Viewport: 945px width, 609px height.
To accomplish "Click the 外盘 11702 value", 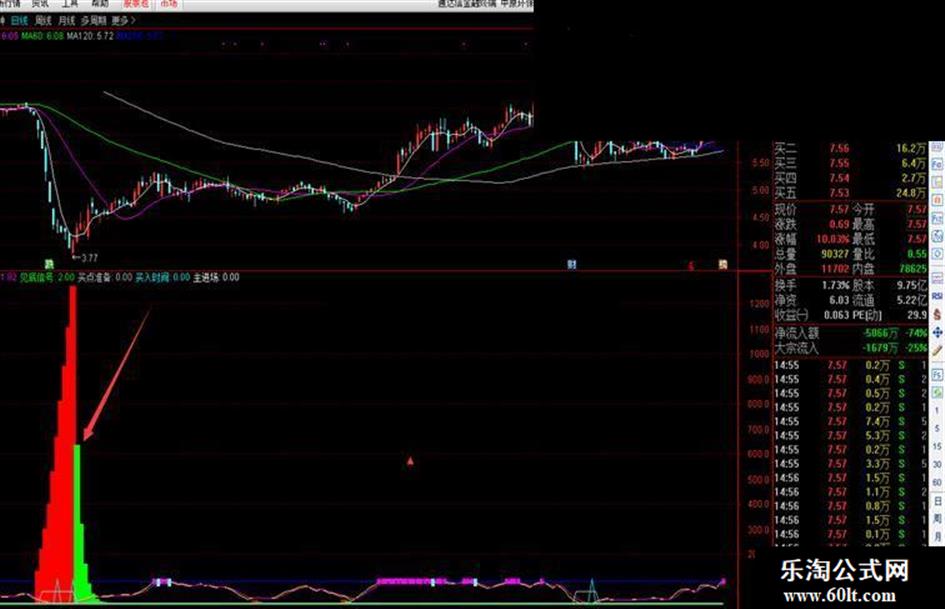I will [835, 269].
